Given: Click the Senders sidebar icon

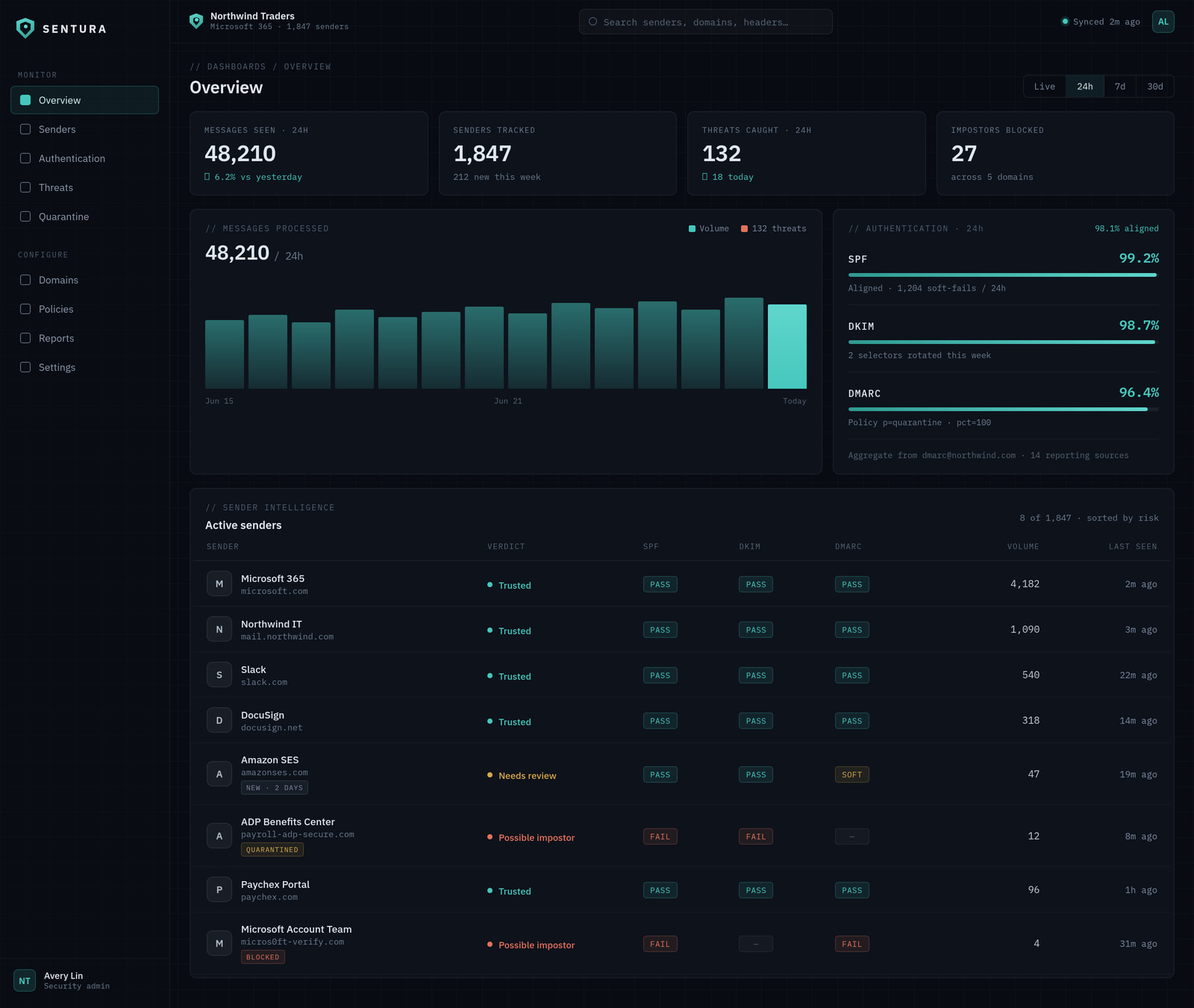Looking at the screenshot, I should pyautogui.click(x=25, y=129).
